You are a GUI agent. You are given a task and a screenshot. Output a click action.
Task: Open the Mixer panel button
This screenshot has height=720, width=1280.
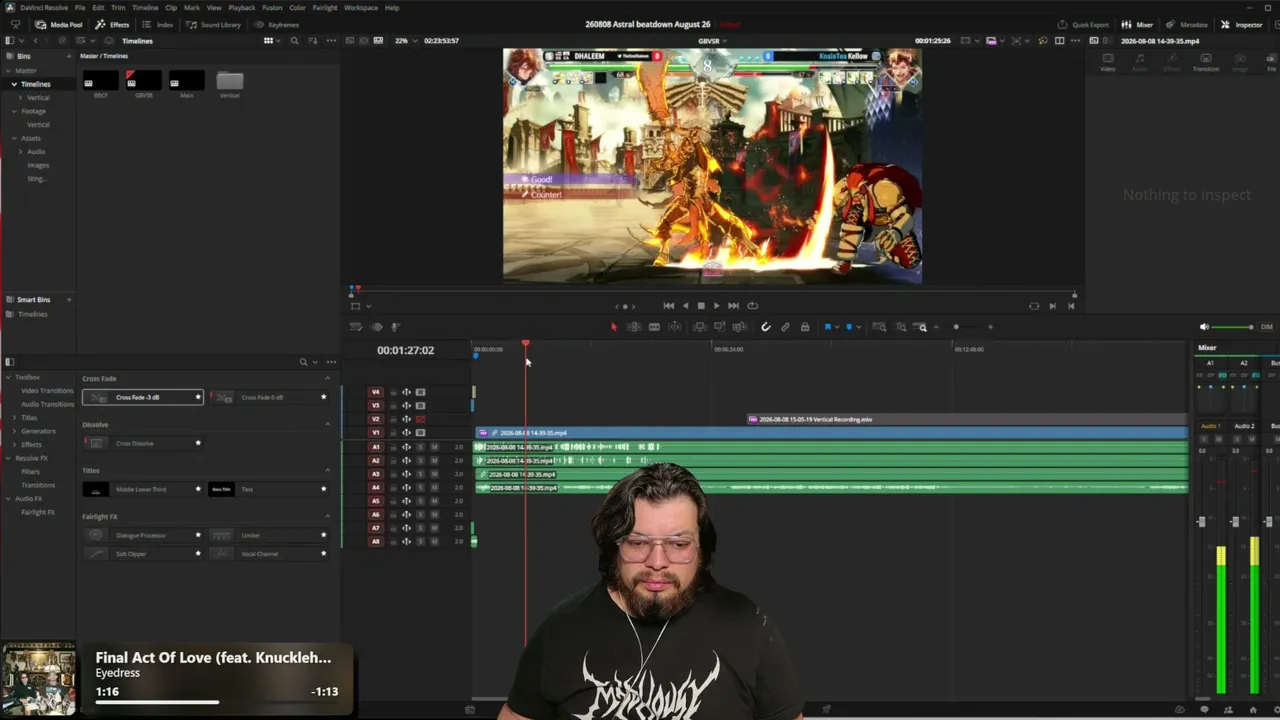pos(1137,24)
